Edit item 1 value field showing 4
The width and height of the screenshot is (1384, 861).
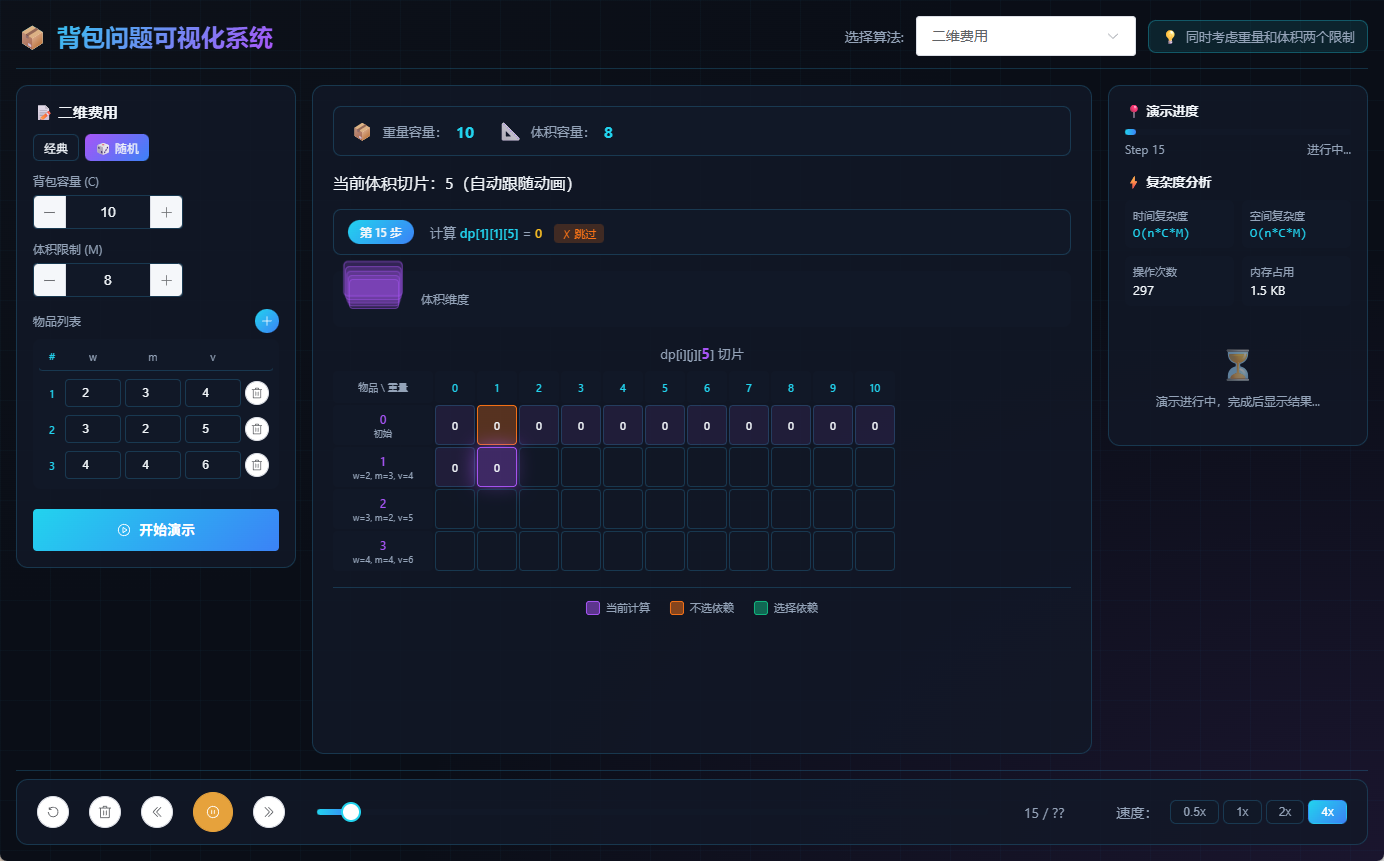pos(213,393)
